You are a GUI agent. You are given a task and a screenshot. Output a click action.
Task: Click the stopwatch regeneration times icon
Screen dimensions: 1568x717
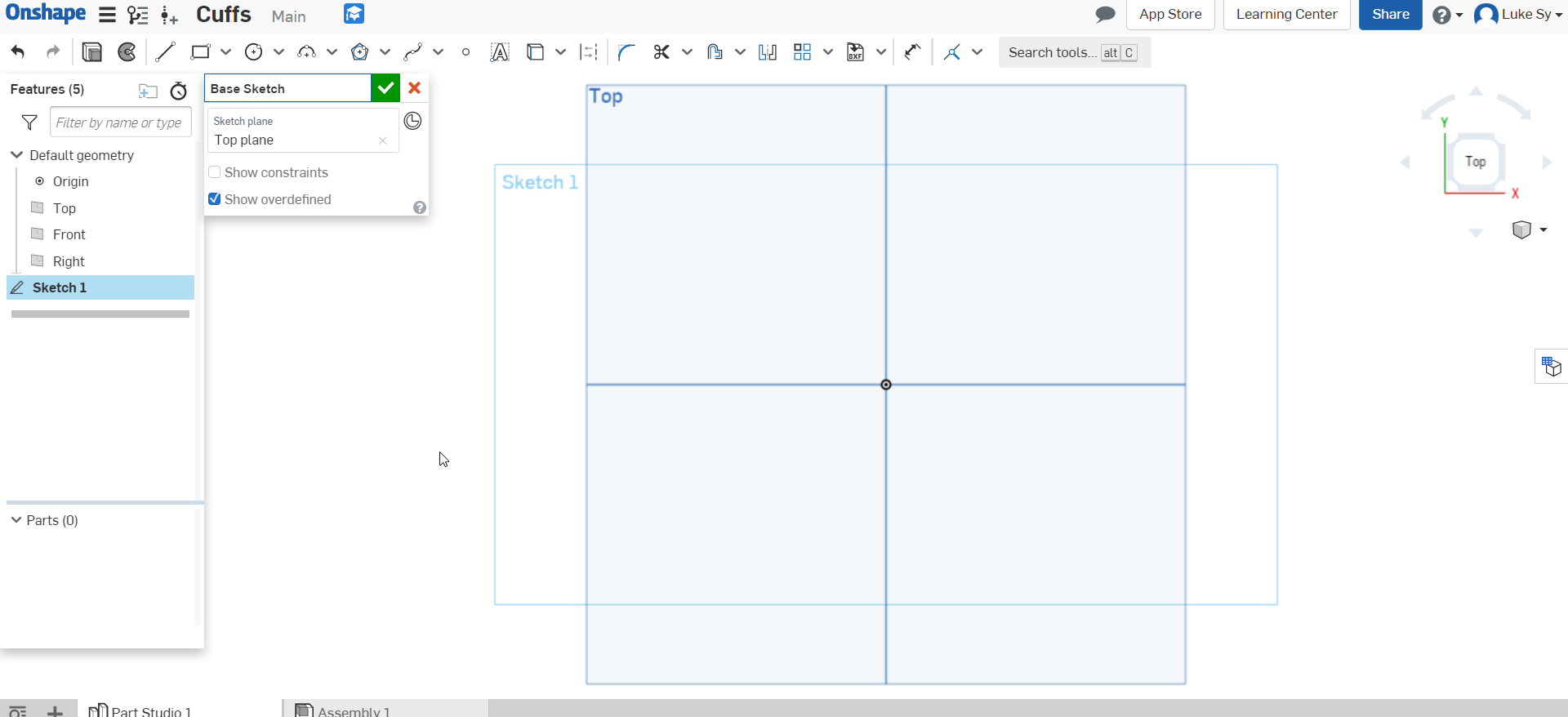click(179, 91)
